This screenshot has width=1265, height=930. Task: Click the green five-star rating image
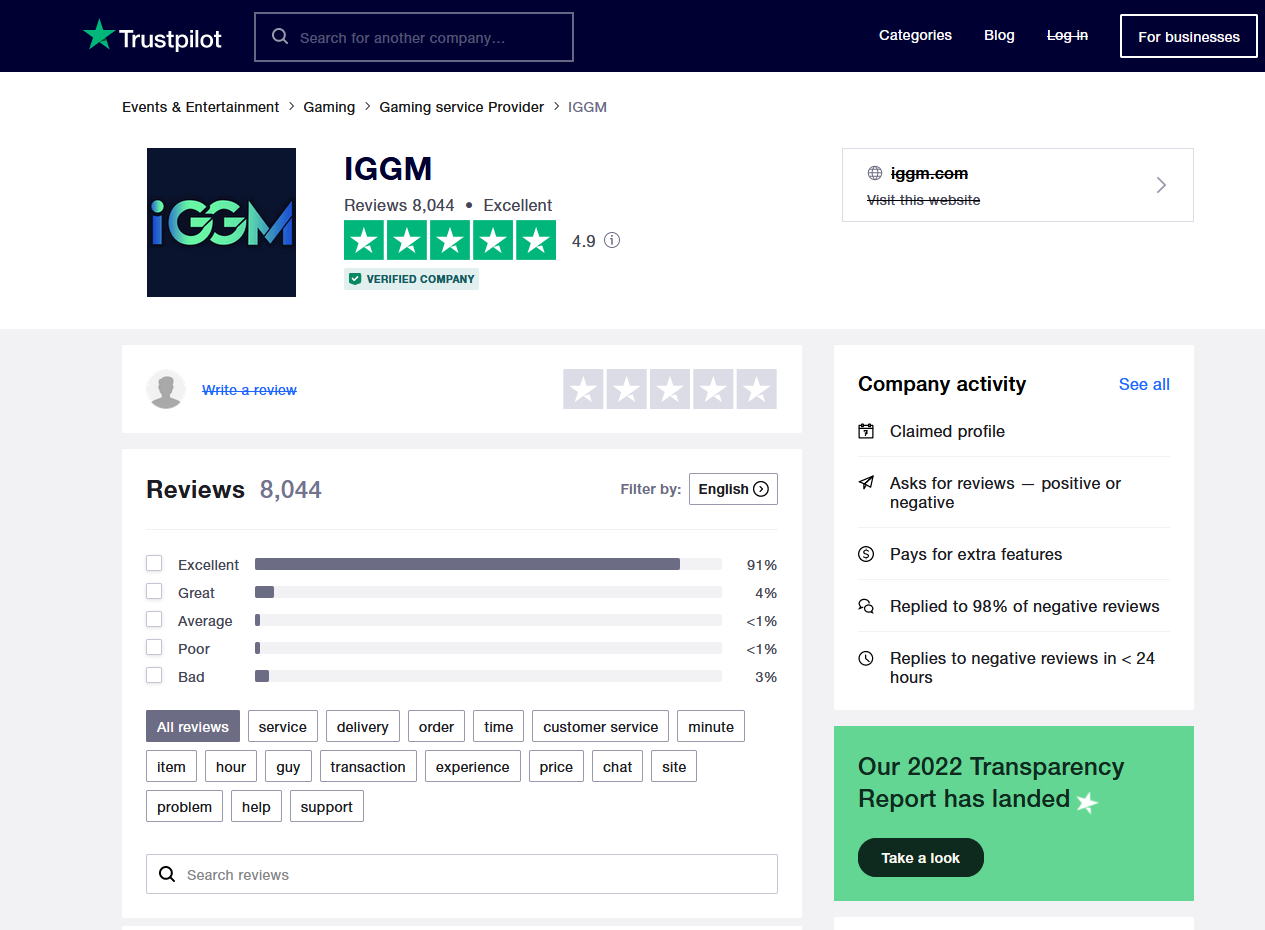pos(450,240)
